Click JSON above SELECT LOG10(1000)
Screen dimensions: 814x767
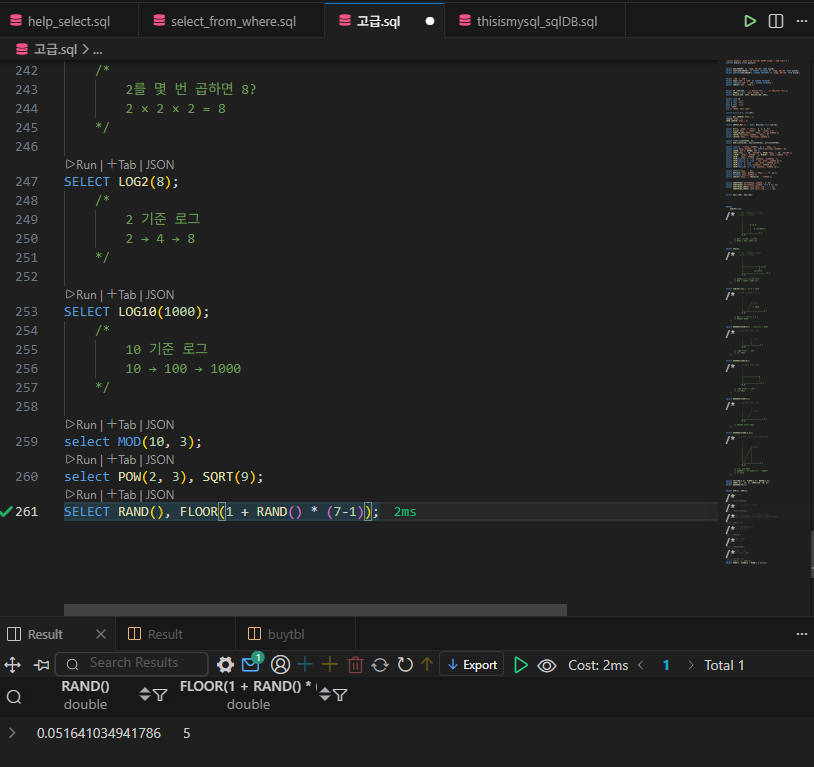[x=159, y=294]
